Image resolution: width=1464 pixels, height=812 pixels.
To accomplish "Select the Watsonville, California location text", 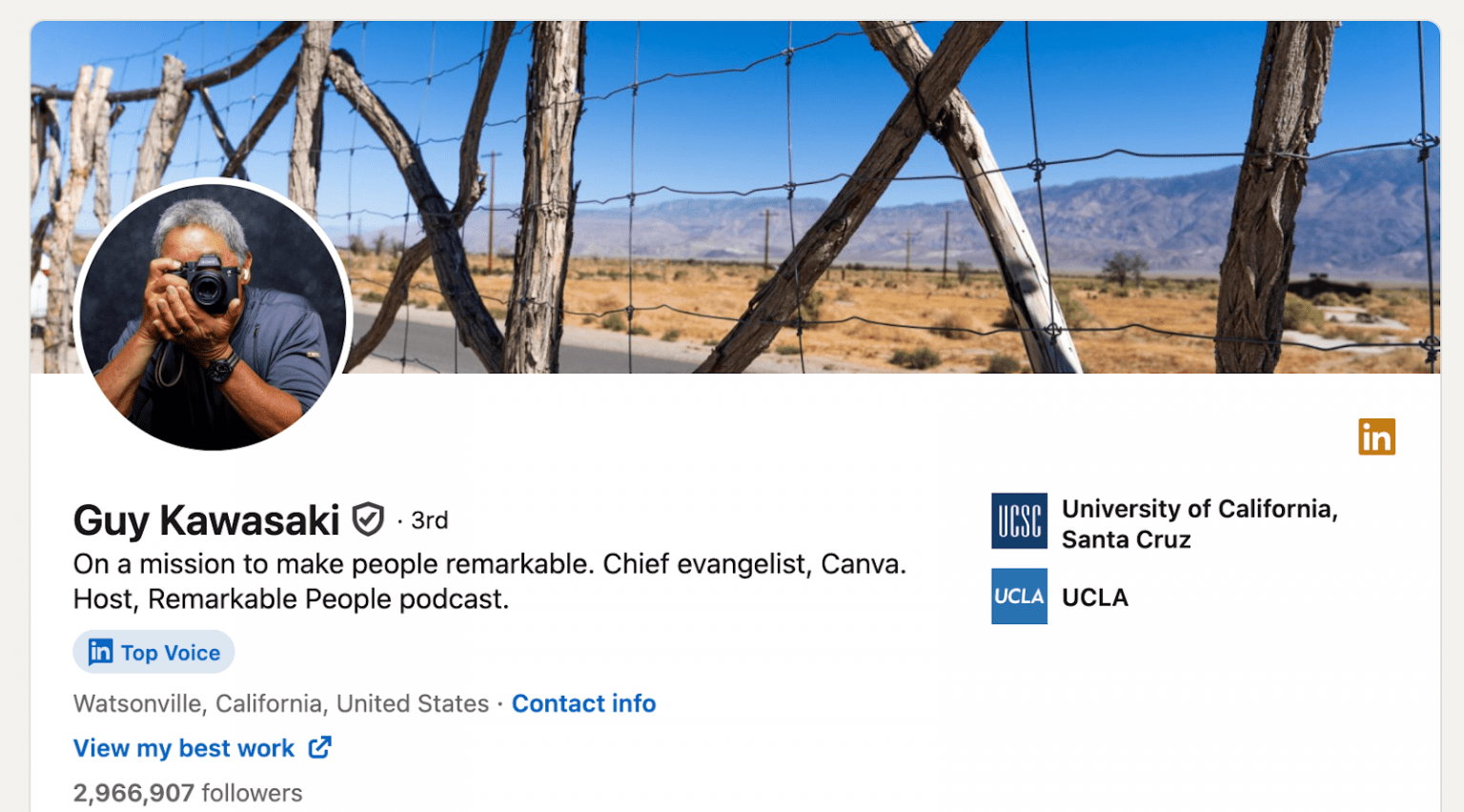I will tap(279, 703).
